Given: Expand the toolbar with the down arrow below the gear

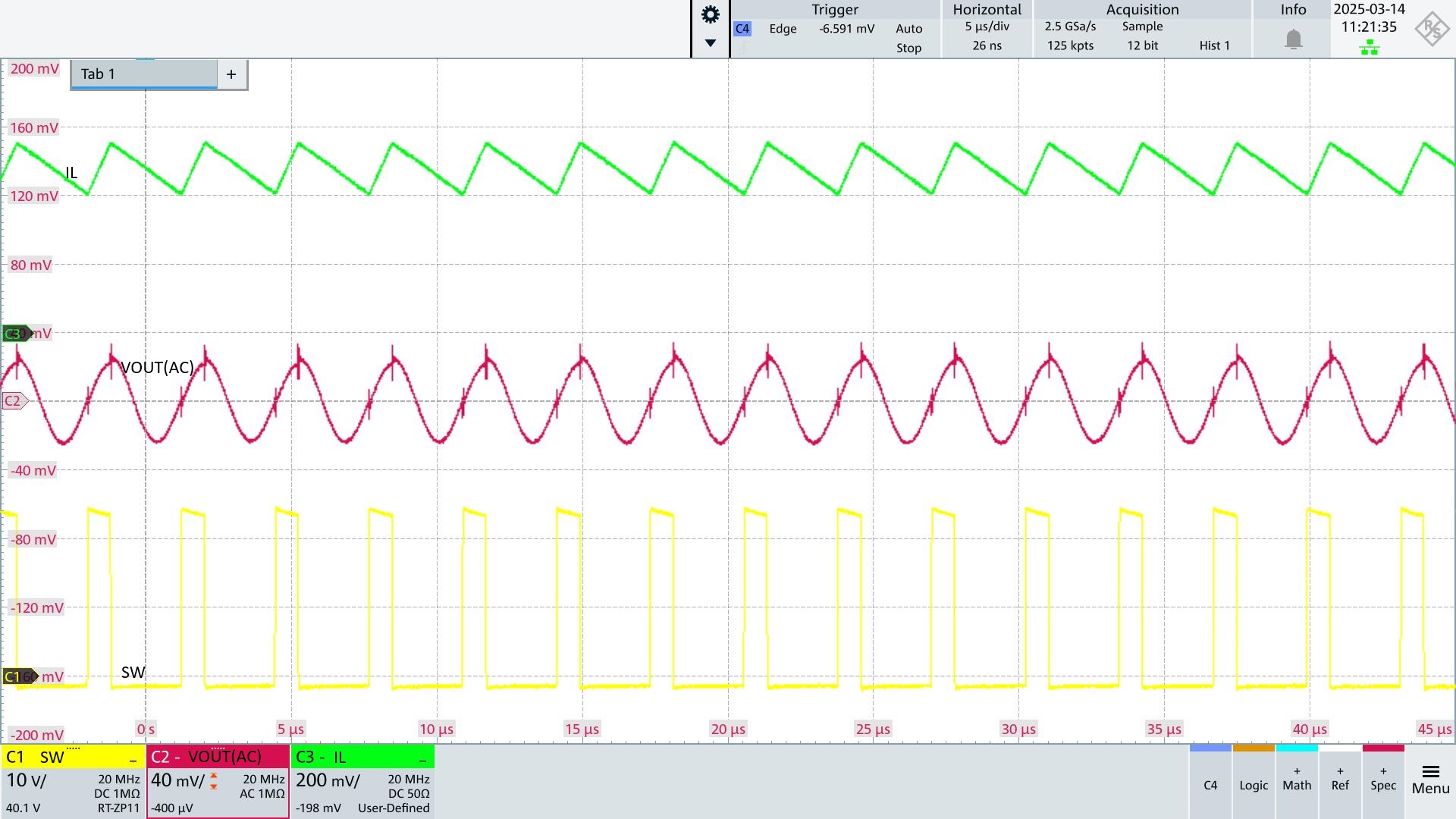Looking at the screenshot, I should pos(709,43).
